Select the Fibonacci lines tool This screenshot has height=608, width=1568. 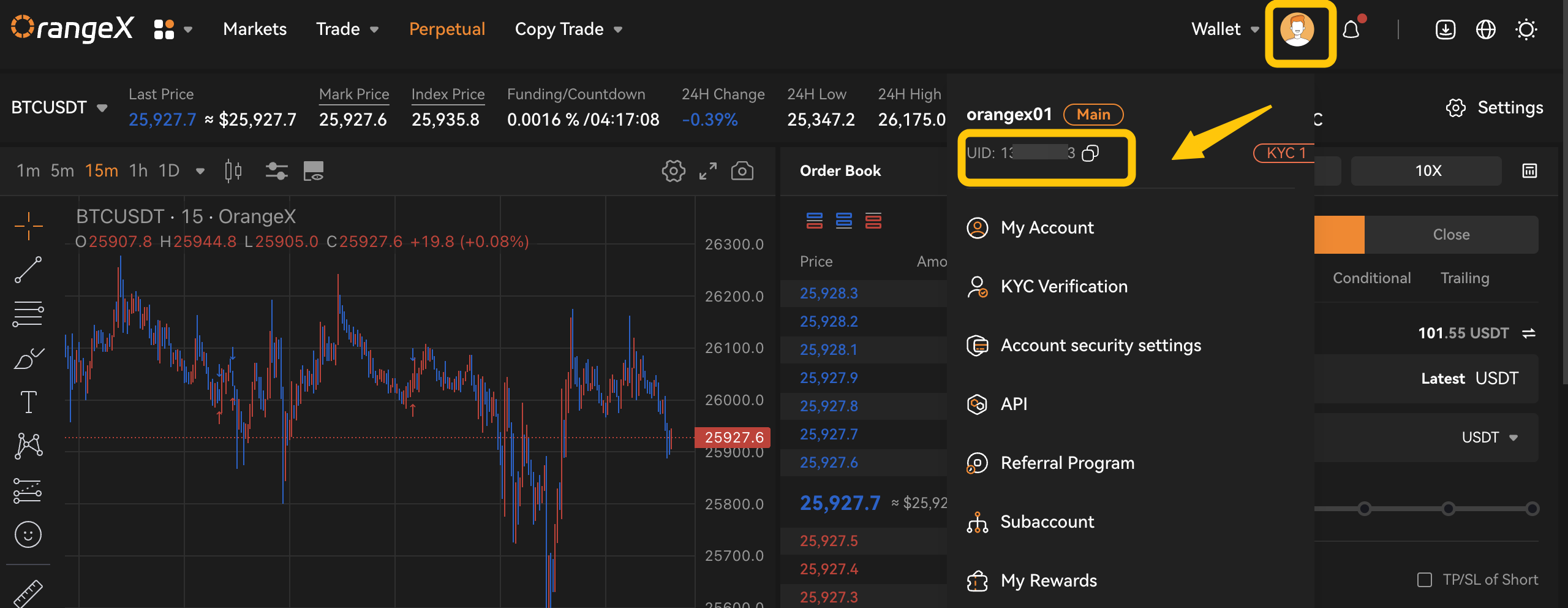28,314
